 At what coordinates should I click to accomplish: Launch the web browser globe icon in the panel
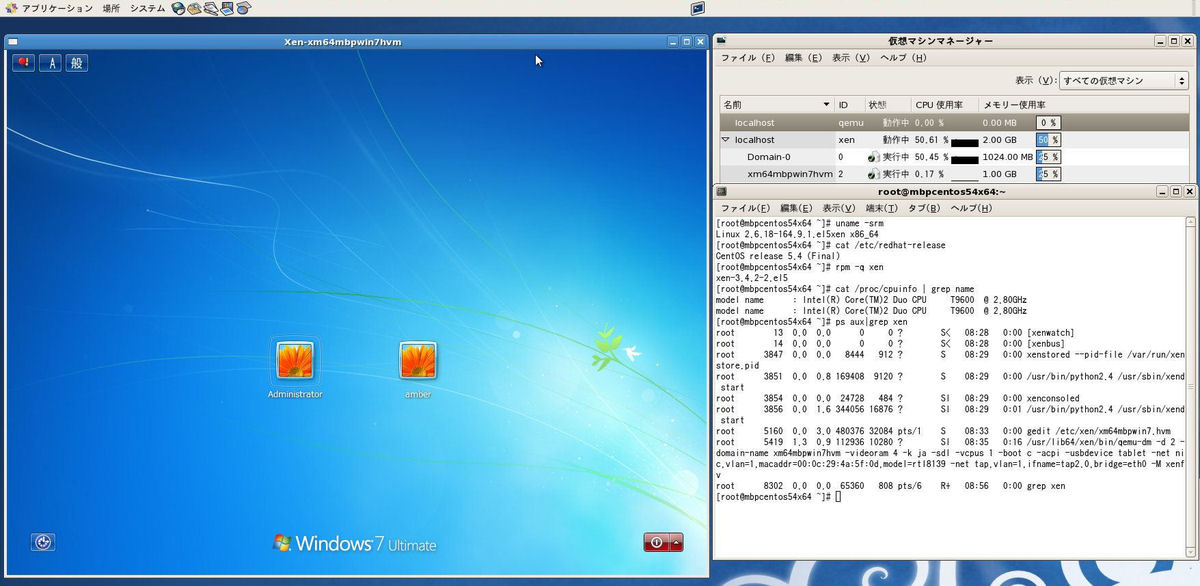pyautogui.click(x=178, y=8)
